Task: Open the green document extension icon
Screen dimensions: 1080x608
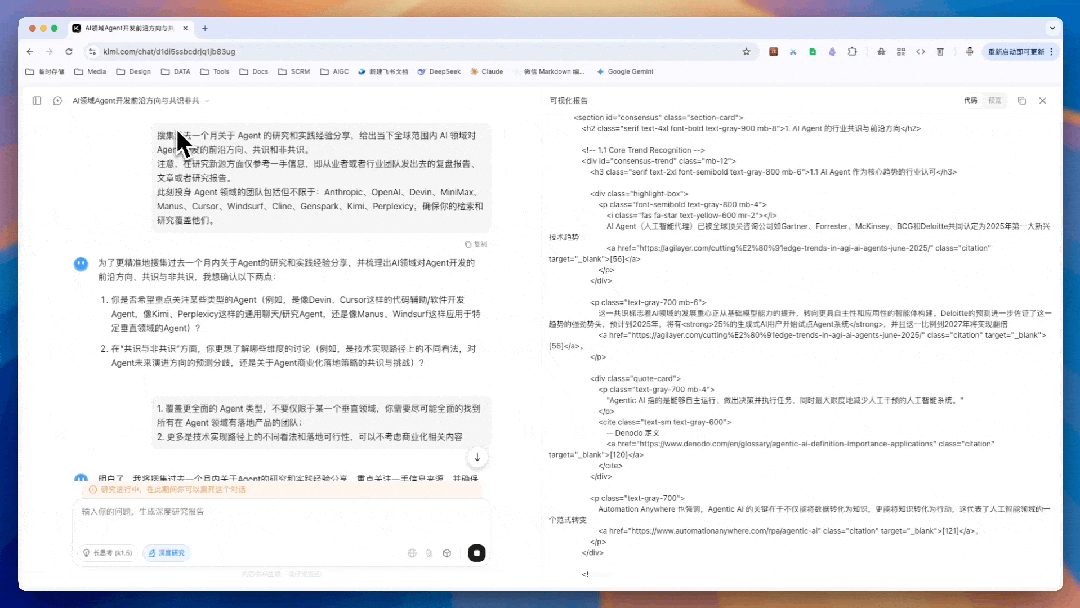Action: click(x=813, y=52)
